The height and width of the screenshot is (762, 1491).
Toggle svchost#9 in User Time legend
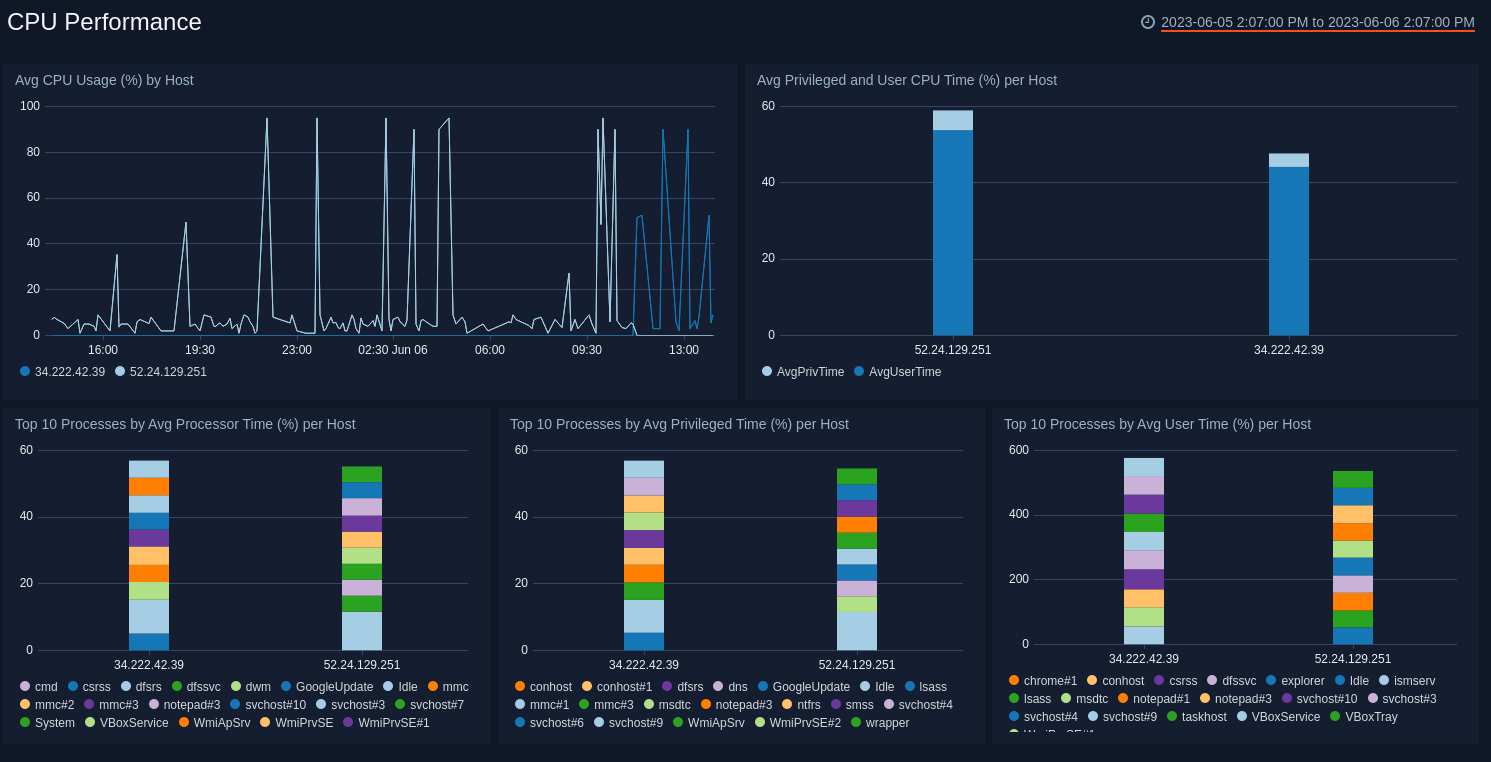pos(1122,717)
